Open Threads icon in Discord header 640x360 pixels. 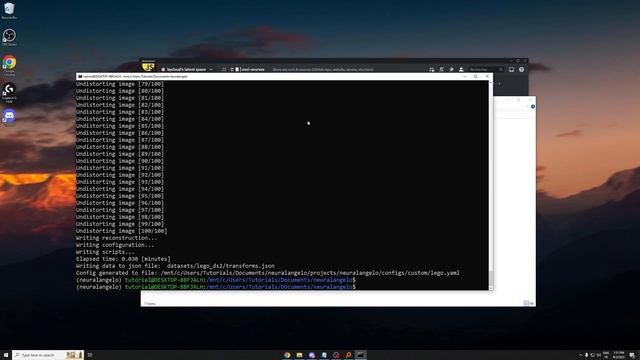point(432,69)
